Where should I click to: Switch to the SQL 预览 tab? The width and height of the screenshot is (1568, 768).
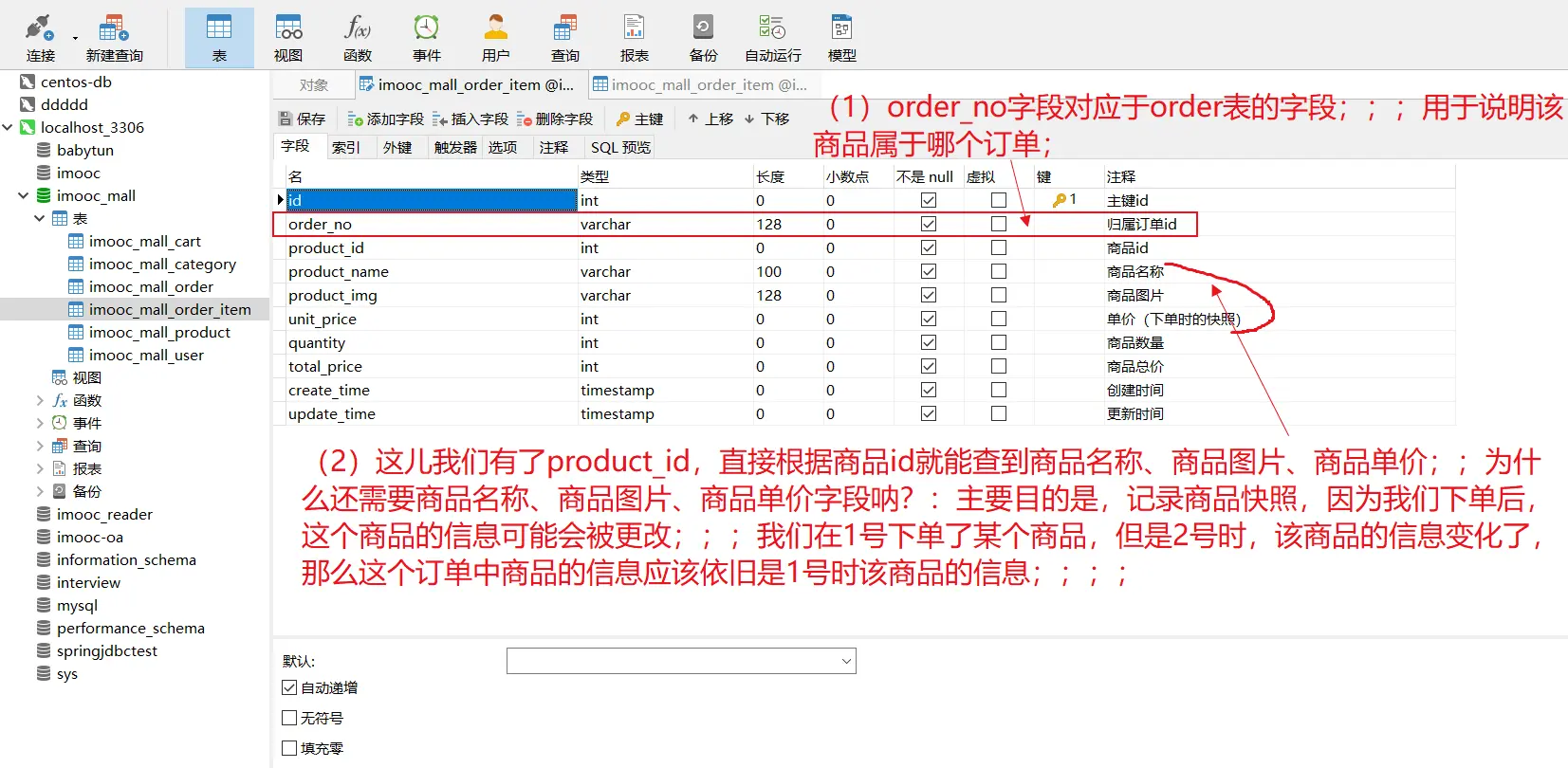(x=620, y=147)
